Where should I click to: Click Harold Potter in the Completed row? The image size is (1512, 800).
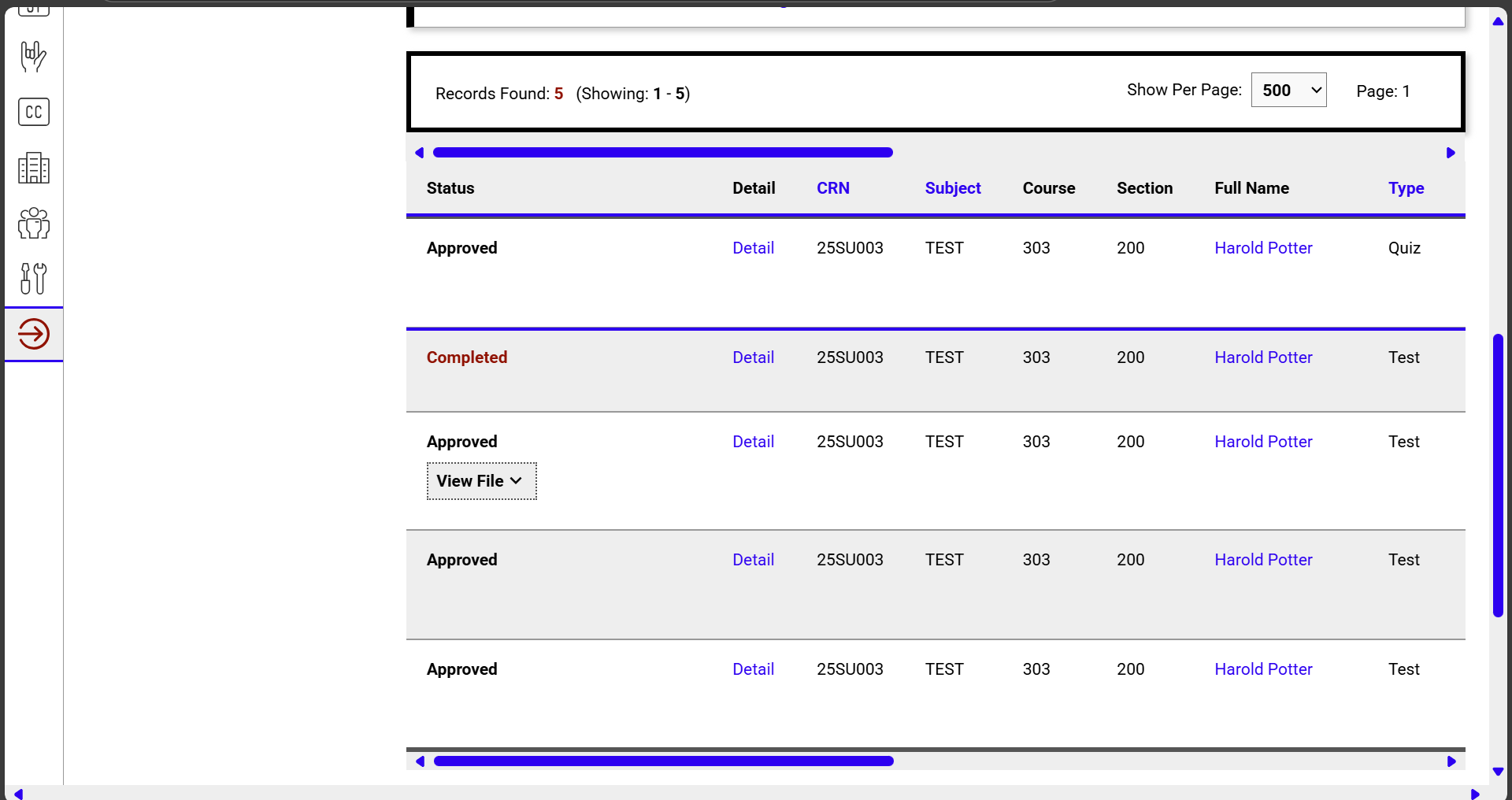pyautogui.click(x=1263, y=357)
